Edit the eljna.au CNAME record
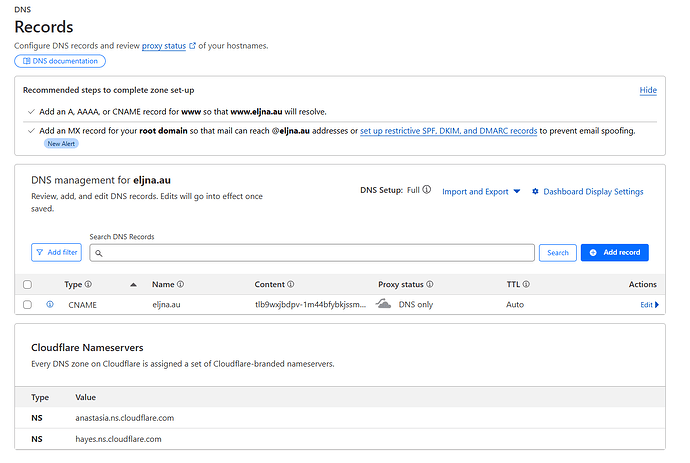 click(649, 305)
